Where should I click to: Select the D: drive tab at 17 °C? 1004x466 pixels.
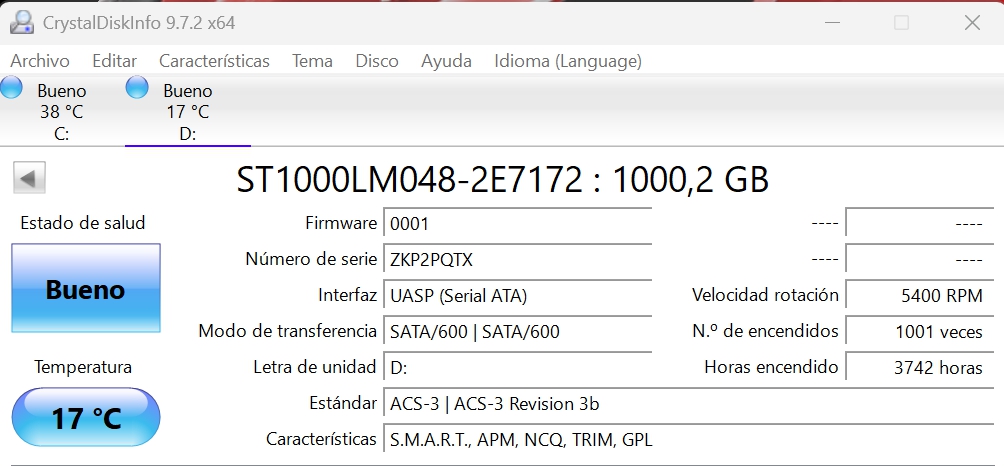(x=188, y=111)
